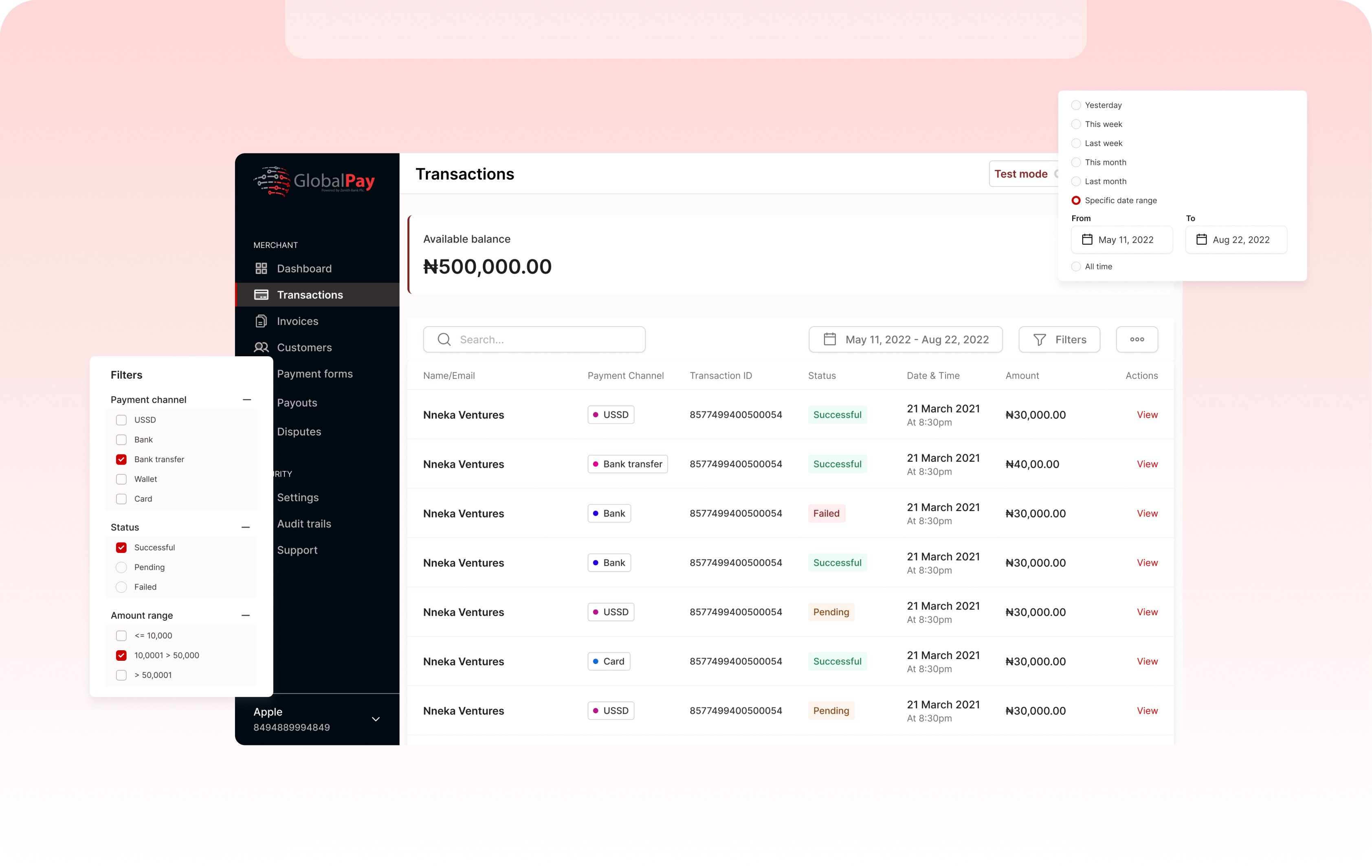The width and height of the screenshot is (1372, 868).
Task: Select the Last month radio option
Action: (x=1076, y=181)
